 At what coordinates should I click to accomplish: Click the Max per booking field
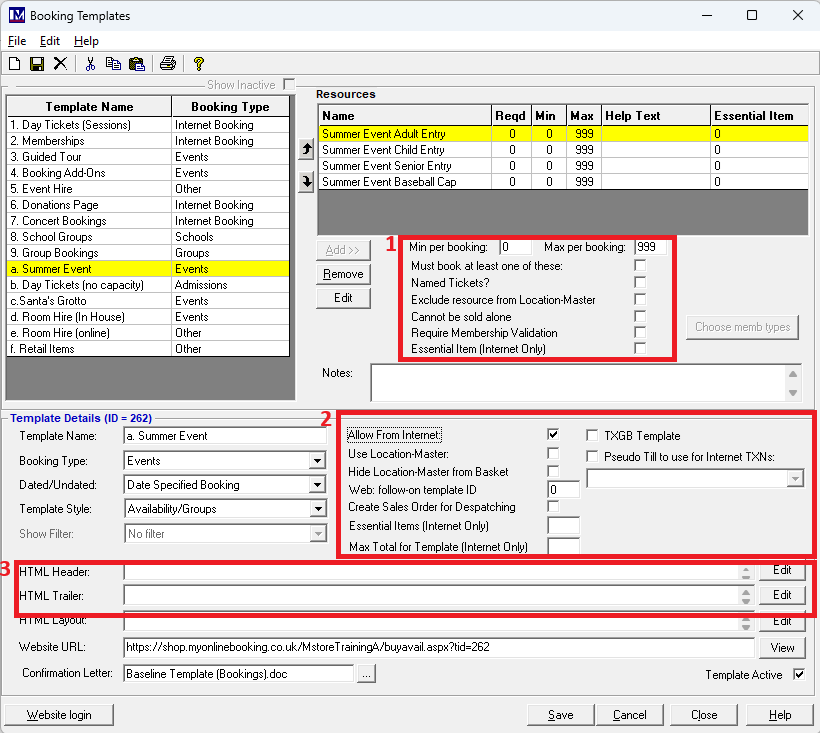651,247
